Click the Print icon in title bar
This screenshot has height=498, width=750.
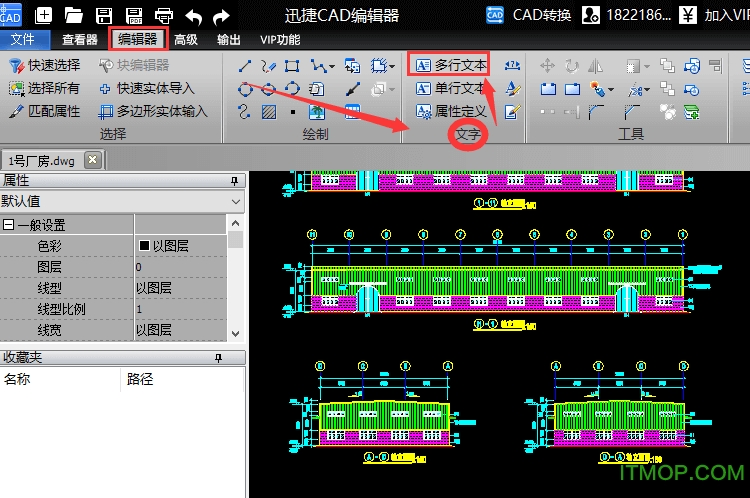coord(164,15)
